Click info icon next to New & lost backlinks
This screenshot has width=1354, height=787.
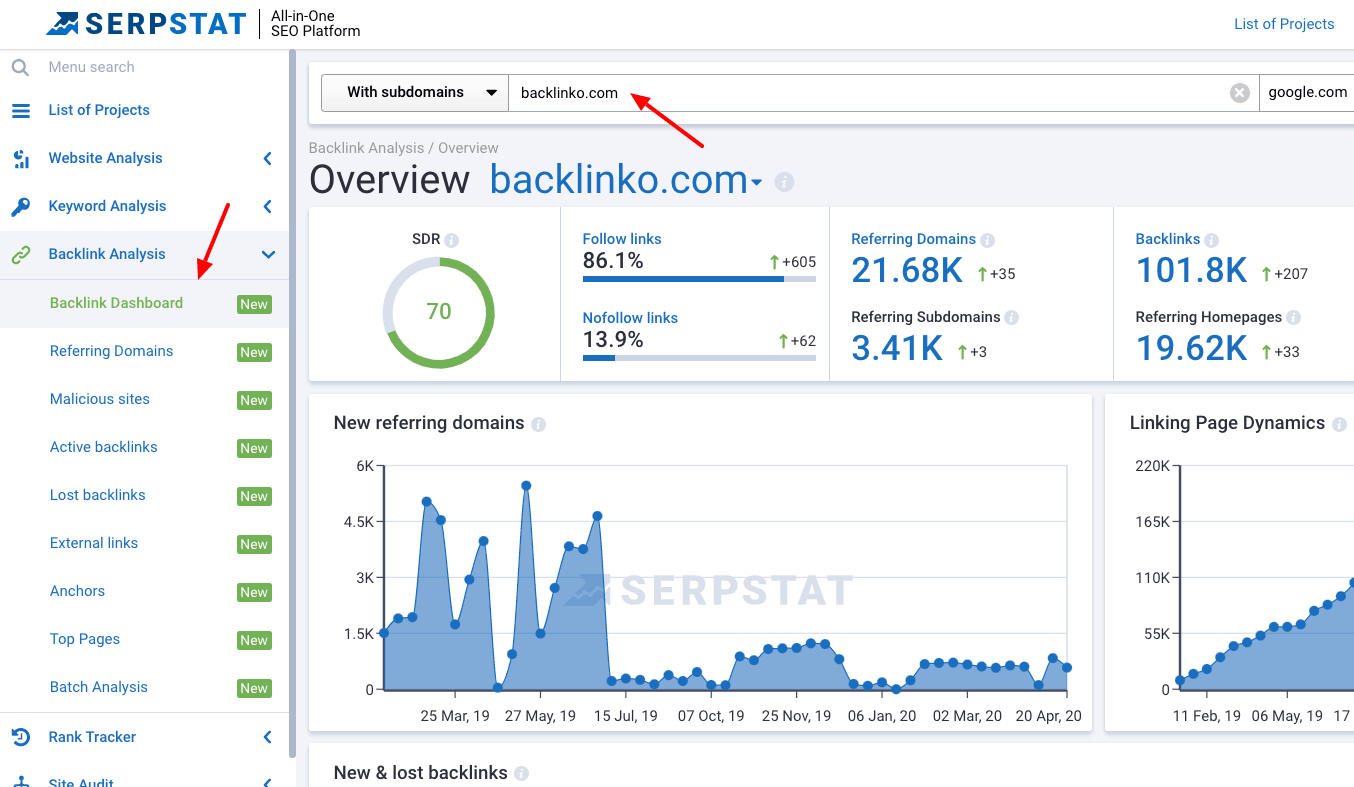[521, 773]
